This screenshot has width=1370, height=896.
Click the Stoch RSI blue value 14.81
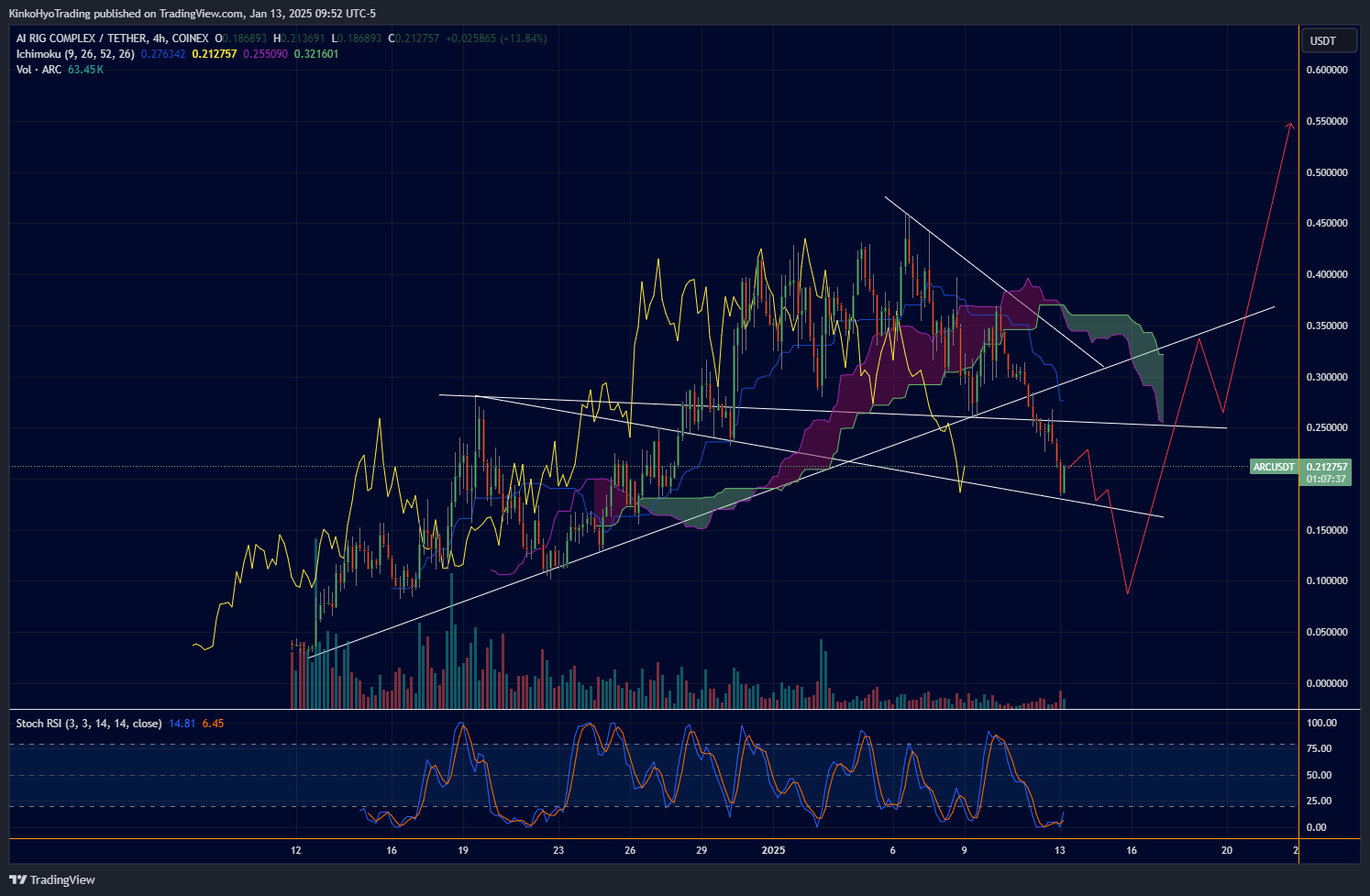point(182,724)
